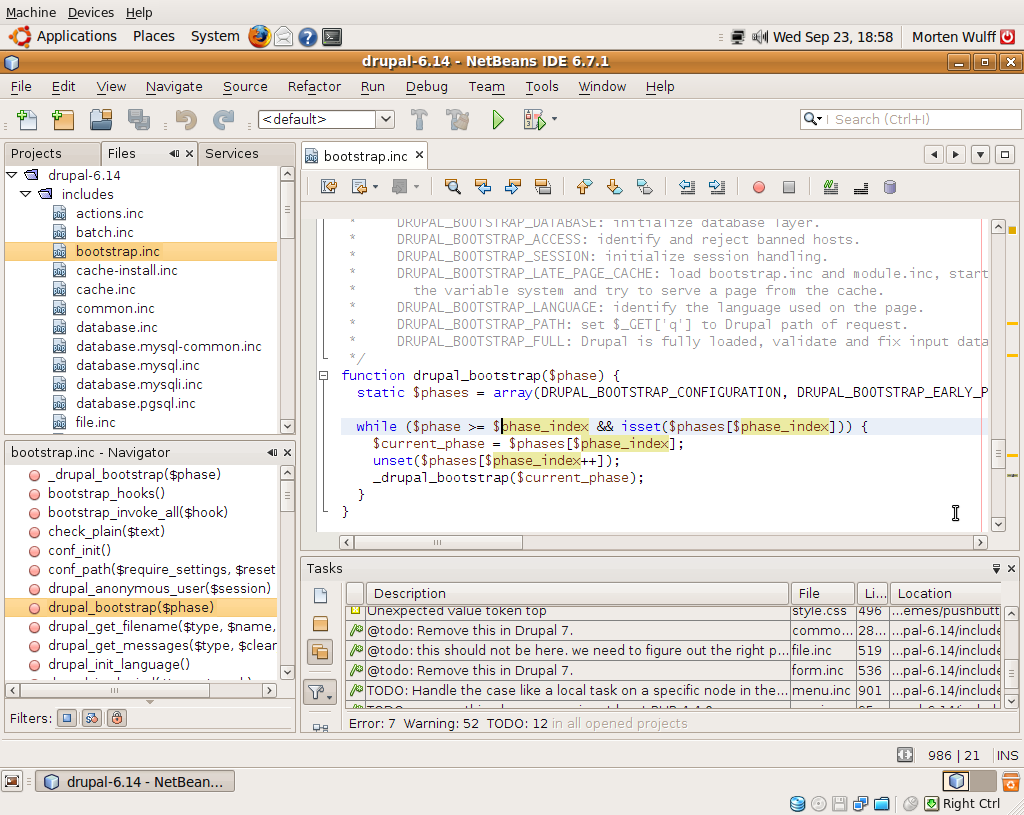This screenshot has width=1024, height=815.
Task: Open the Refactor menu
Action: pos(314,87)
